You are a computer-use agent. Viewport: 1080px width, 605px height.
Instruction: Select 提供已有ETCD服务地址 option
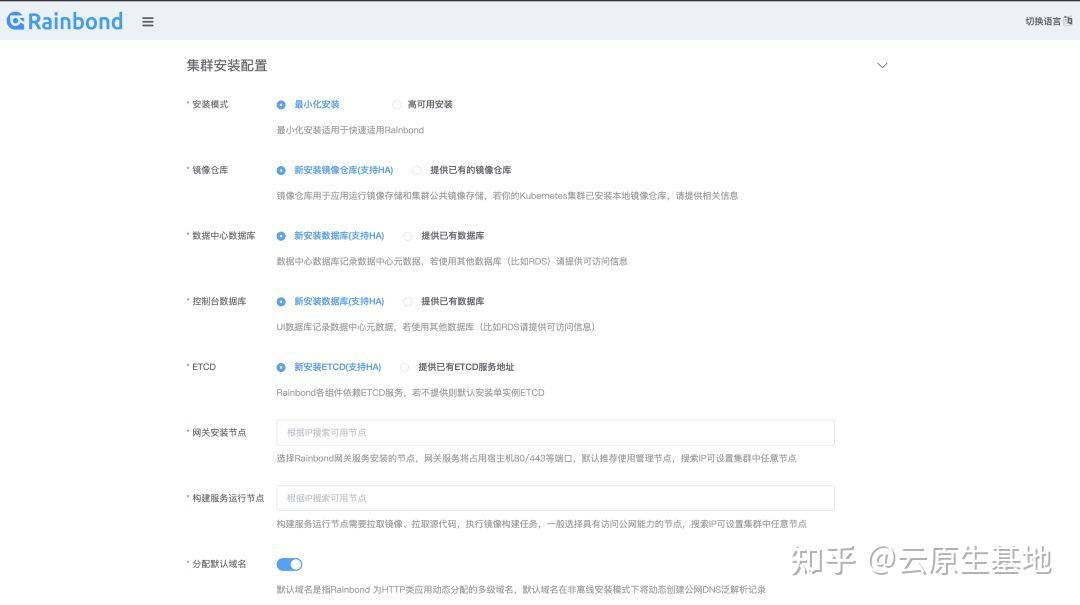coord(403,366)
